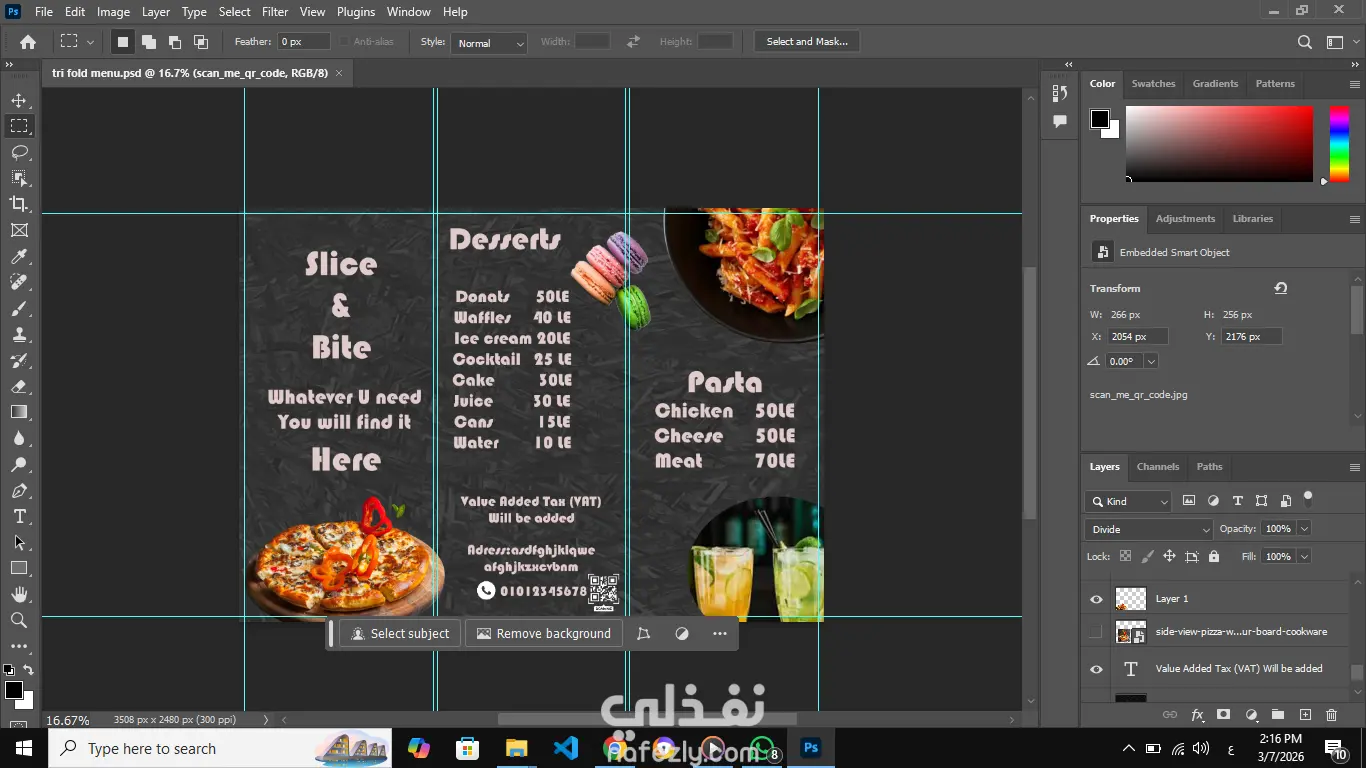
Task: Activate the Crop tool
Action: coord(19,204)
